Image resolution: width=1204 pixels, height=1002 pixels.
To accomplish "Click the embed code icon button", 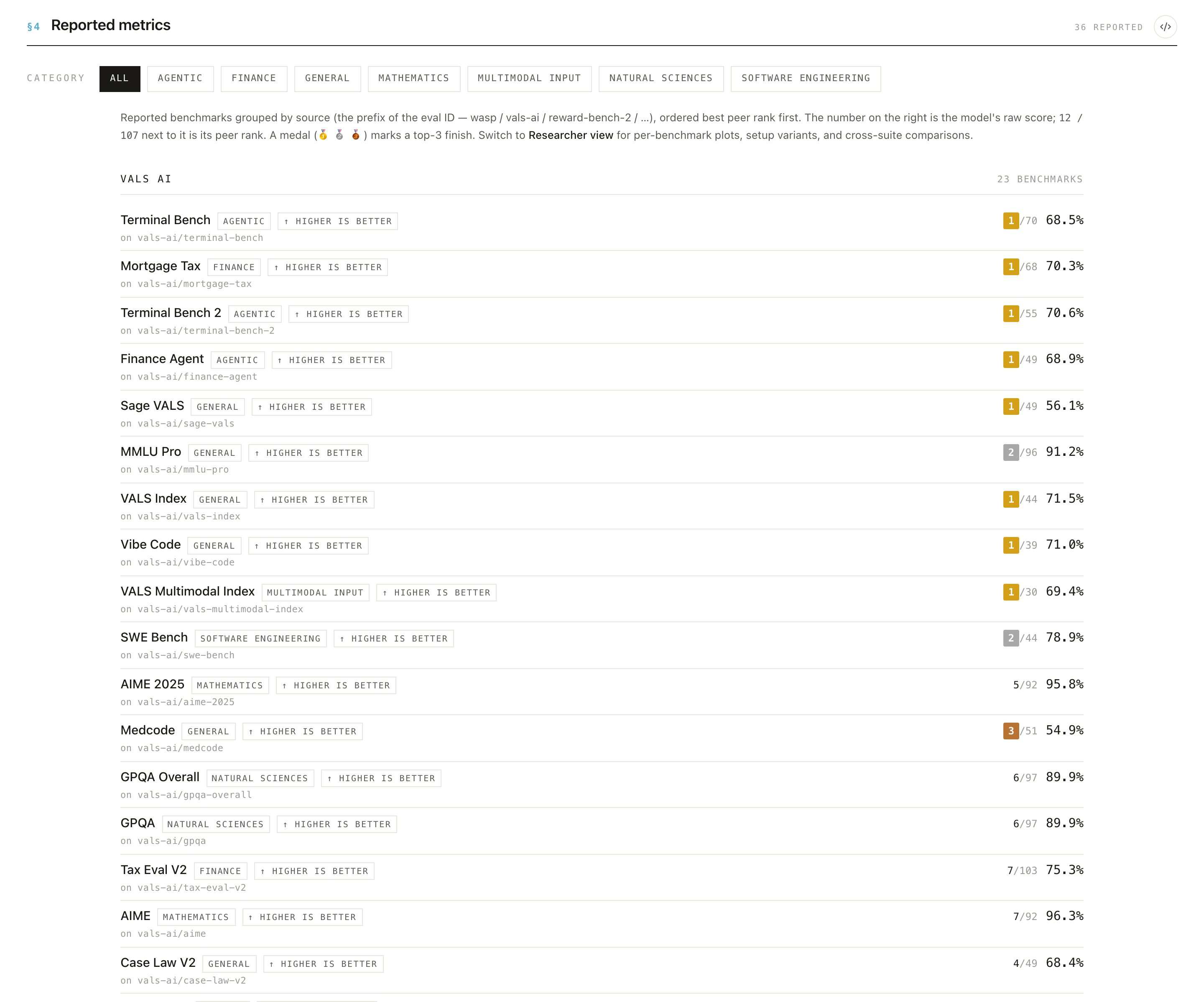I will (1165, 26).
